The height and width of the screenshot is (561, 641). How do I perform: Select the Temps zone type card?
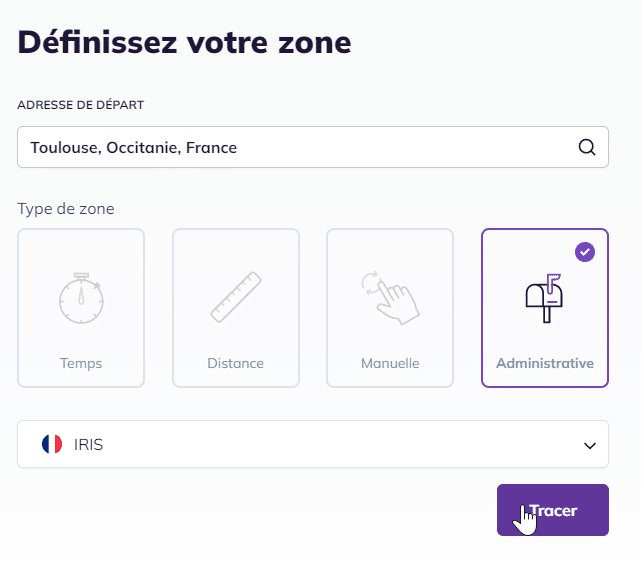(x=81, y=308)
